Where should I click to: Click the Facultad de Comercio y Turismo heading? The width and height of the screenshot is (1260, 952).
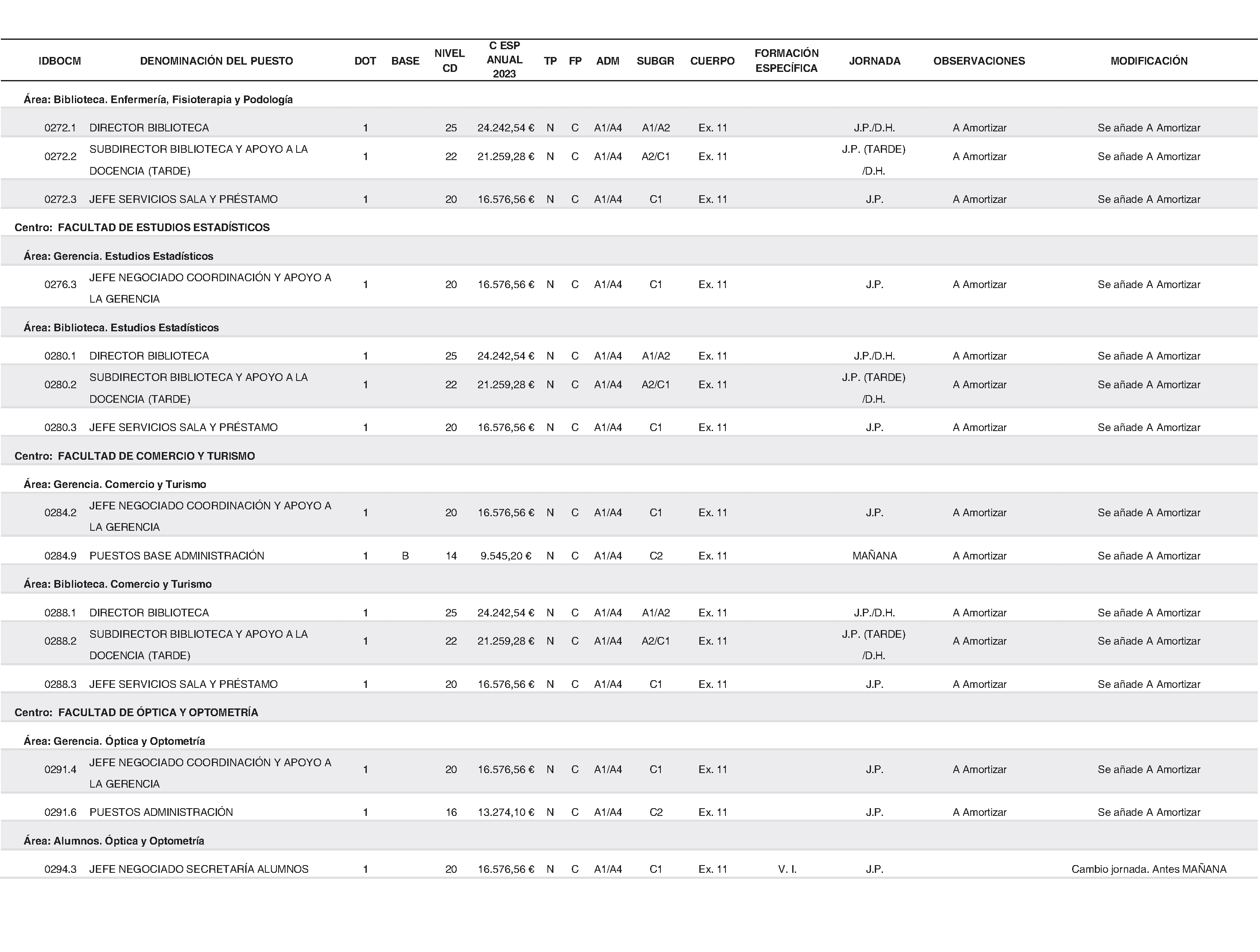click(134, 456)
